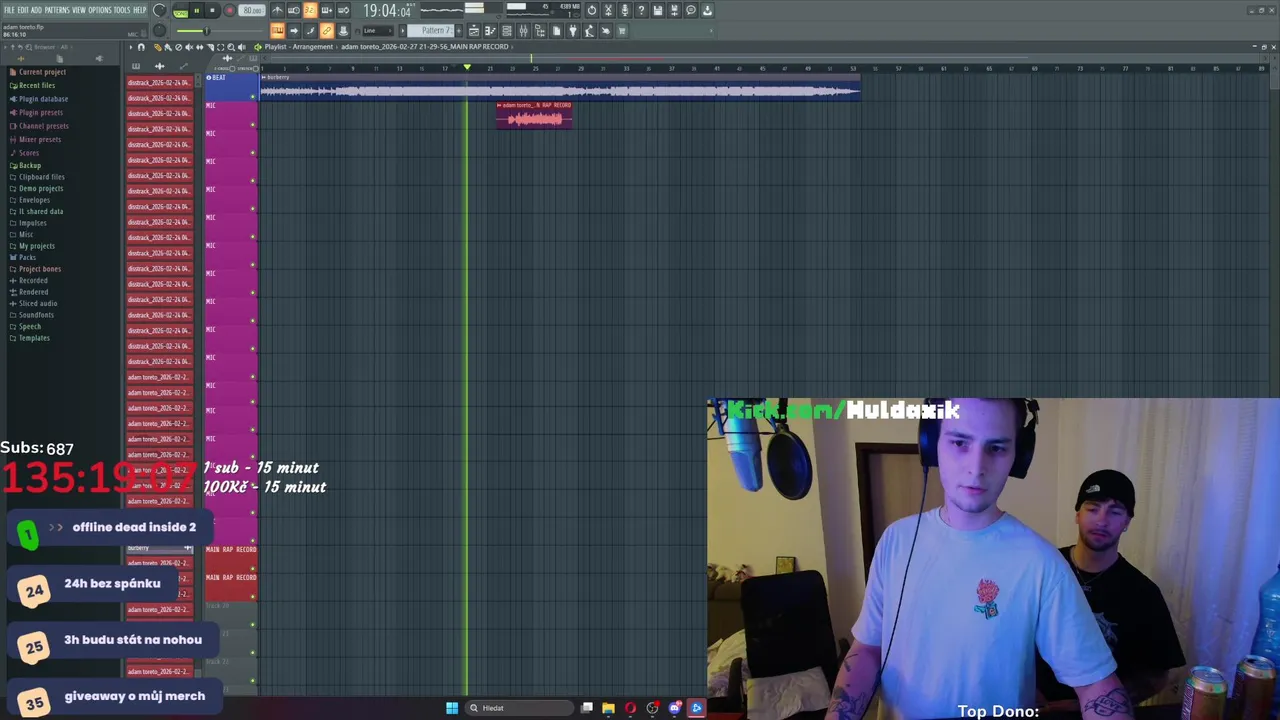The image size is (1280, 720).
Task: Open the undo history clock icon
Action: [592, 10]
